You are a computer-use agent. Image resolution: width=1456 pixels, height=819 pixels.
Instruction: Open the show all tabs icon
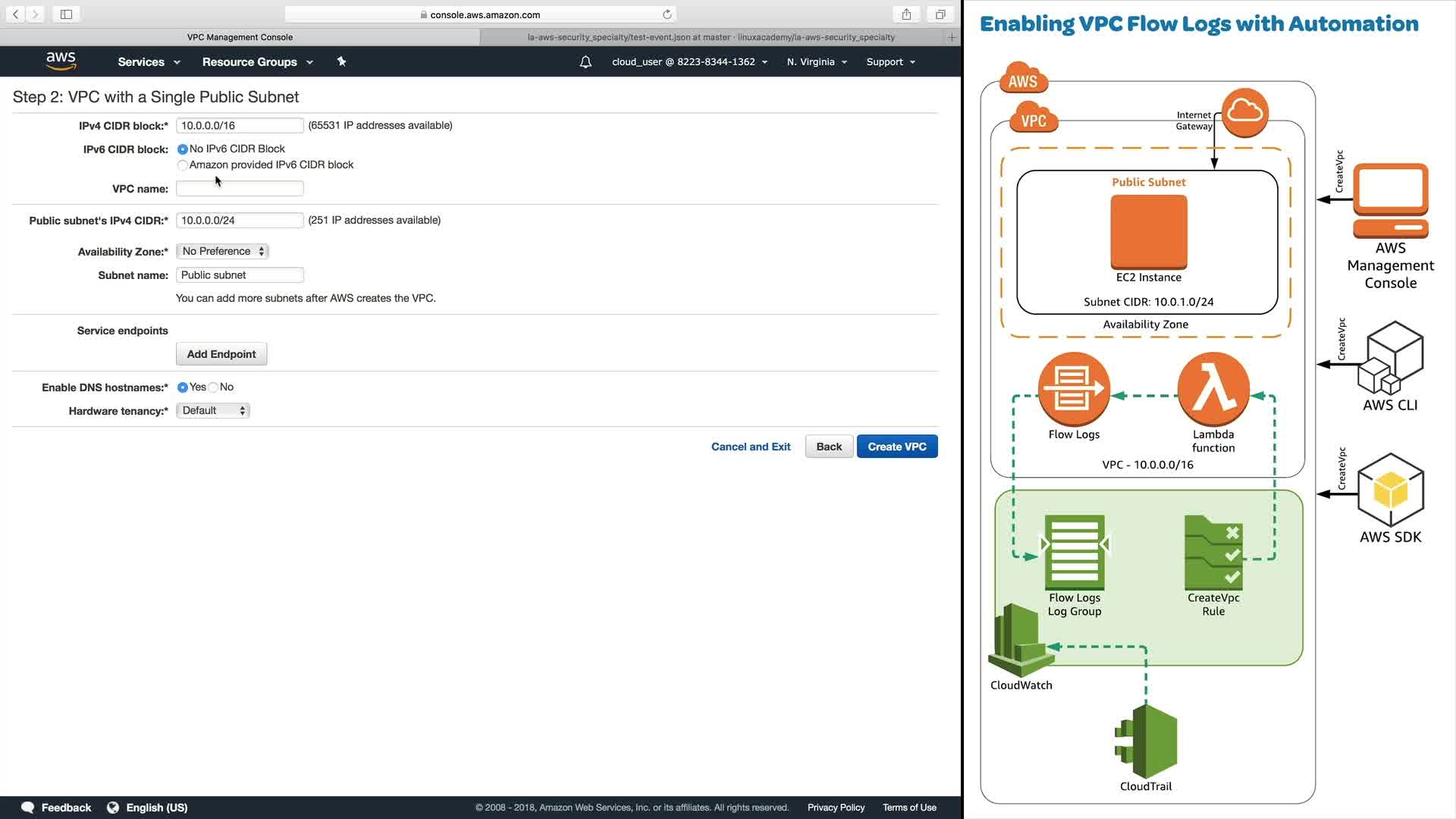pyautogui.click(x=940, y=14)
